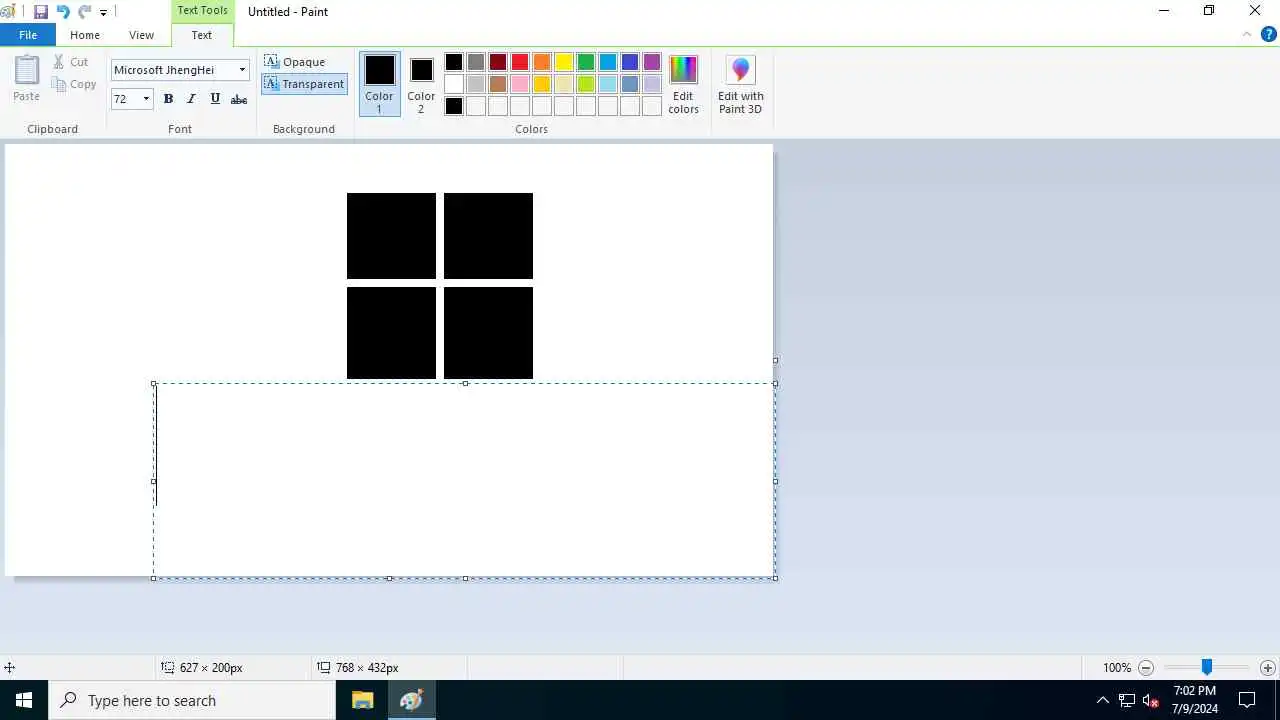Pick the white color swatch
Image resolution: width=1280 pixels, height=720 pixels.
[454, 84]
